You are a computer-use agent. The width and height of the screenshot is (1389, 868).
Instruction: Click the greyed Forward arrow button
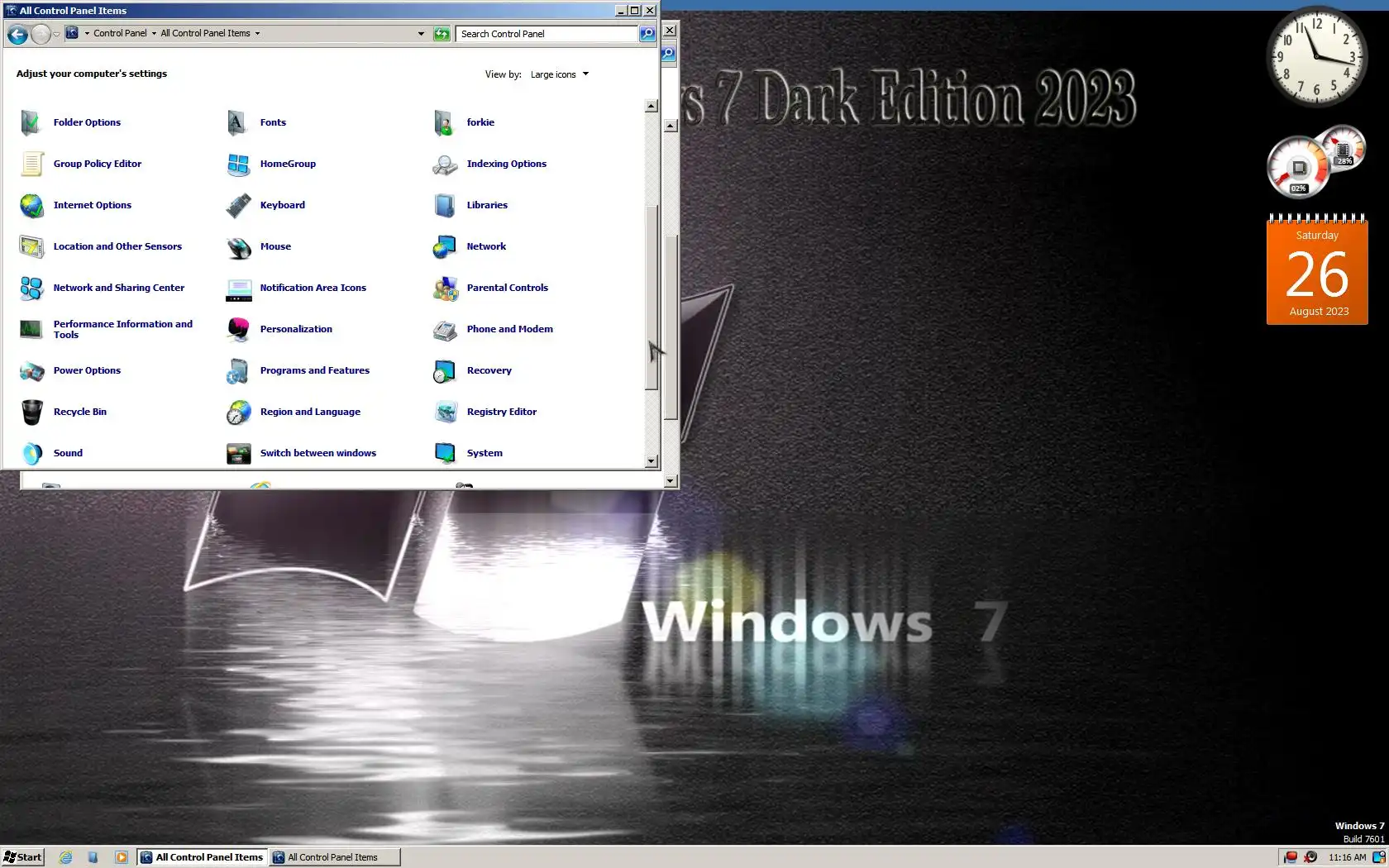(41, 34)
